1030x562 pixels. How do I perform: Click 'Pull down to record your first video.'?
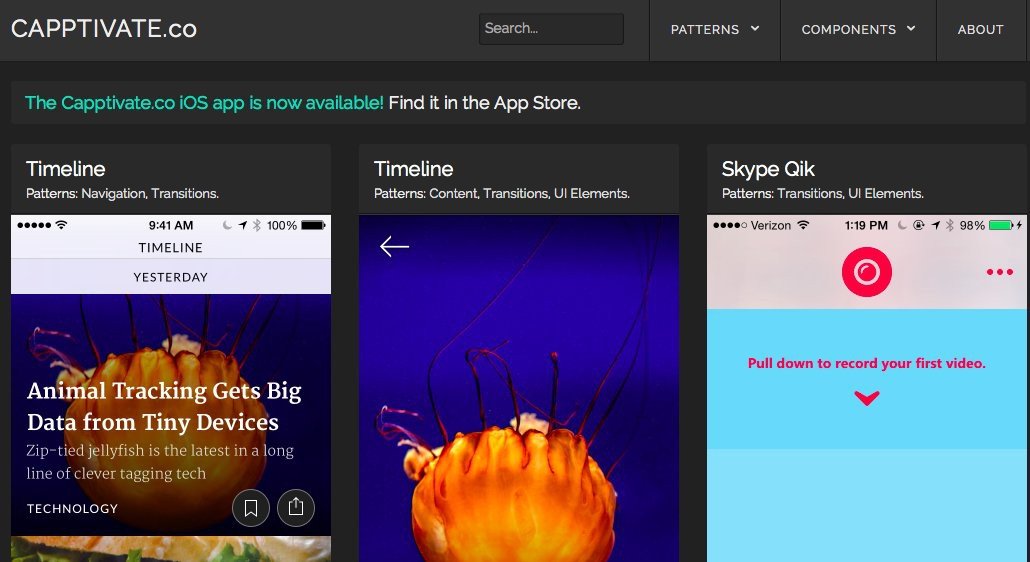pyautogui.click(x=866, y=363)
